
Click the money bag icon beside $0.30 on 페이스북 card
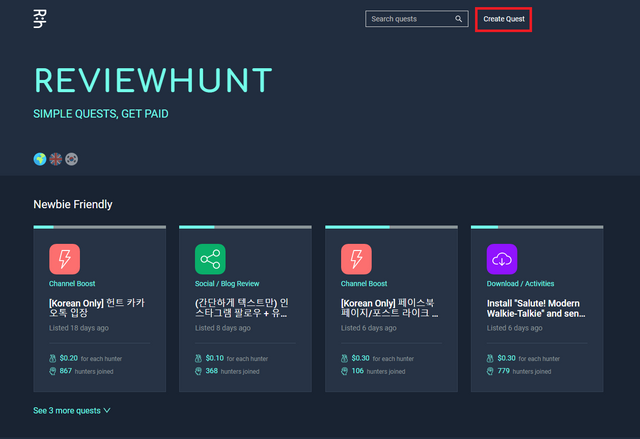[344, 358]
